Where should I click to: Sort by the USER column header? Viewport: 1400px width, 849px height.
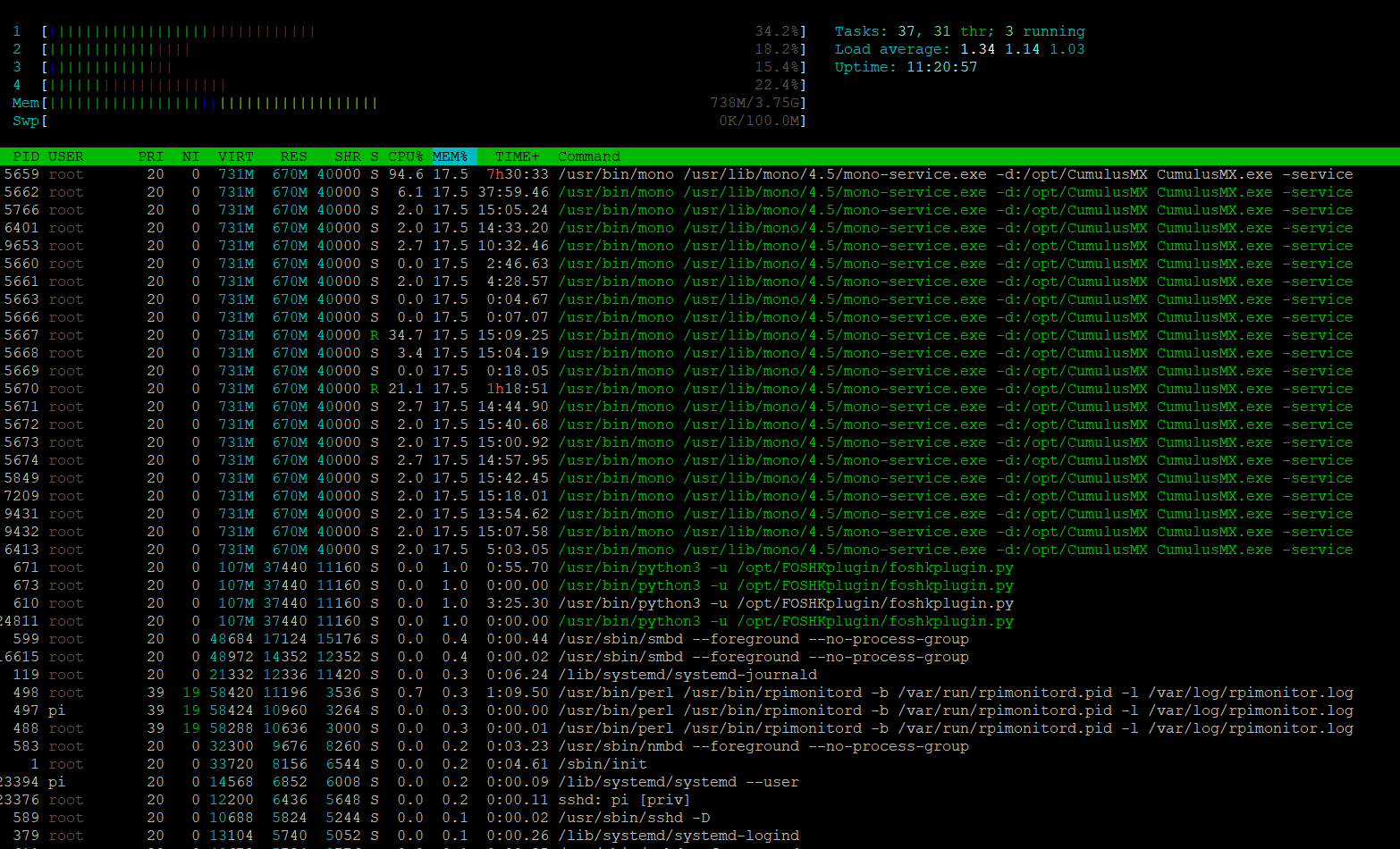(65, 156)
